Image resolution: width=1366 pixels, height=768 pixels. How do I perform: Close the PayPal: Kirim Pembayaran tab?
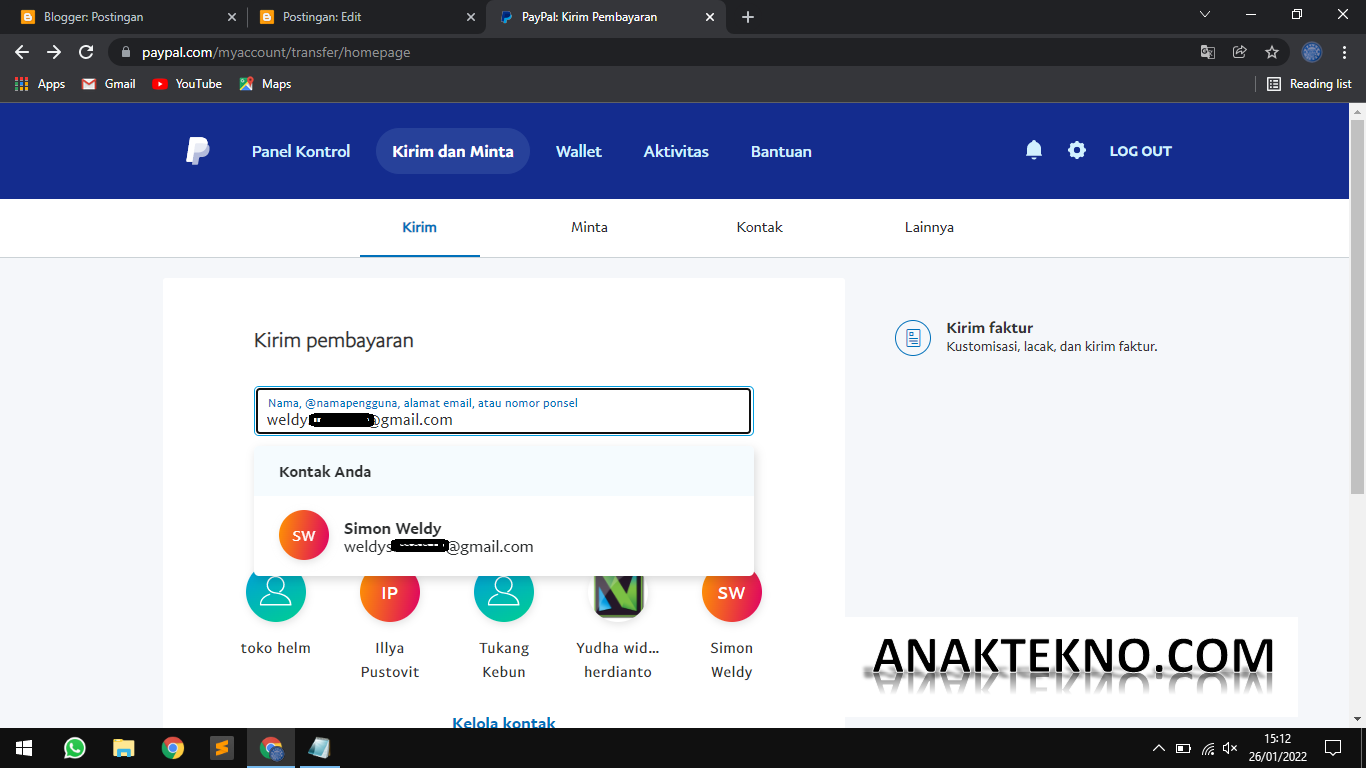point(711,17)
